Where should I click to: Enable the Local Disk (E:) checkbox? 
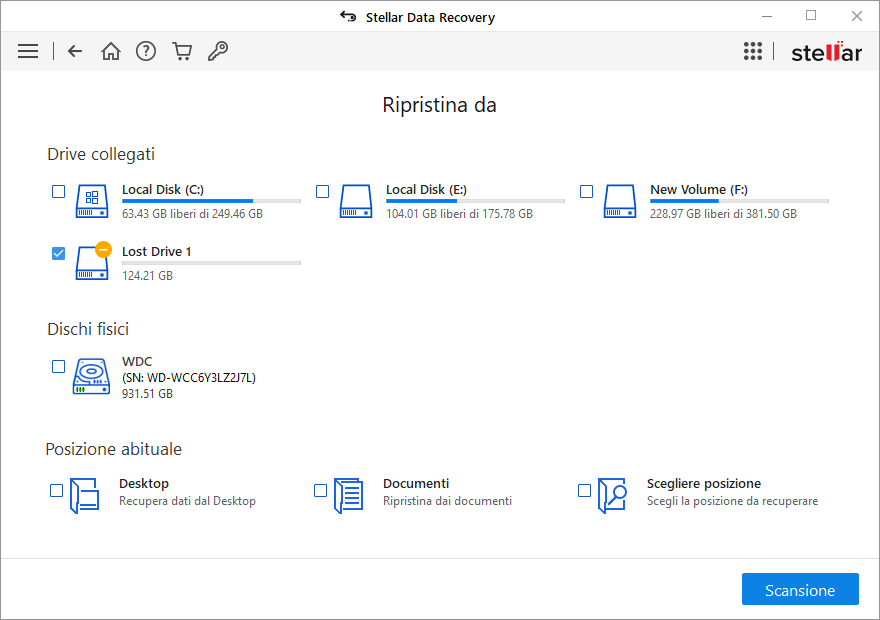pyautogui.click(x=322, y=191)
